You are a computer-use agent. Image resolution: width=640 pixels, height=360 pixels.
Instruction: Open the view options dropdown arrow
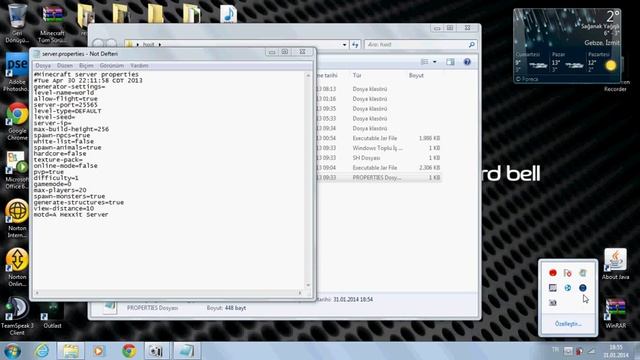coord(435,62)
